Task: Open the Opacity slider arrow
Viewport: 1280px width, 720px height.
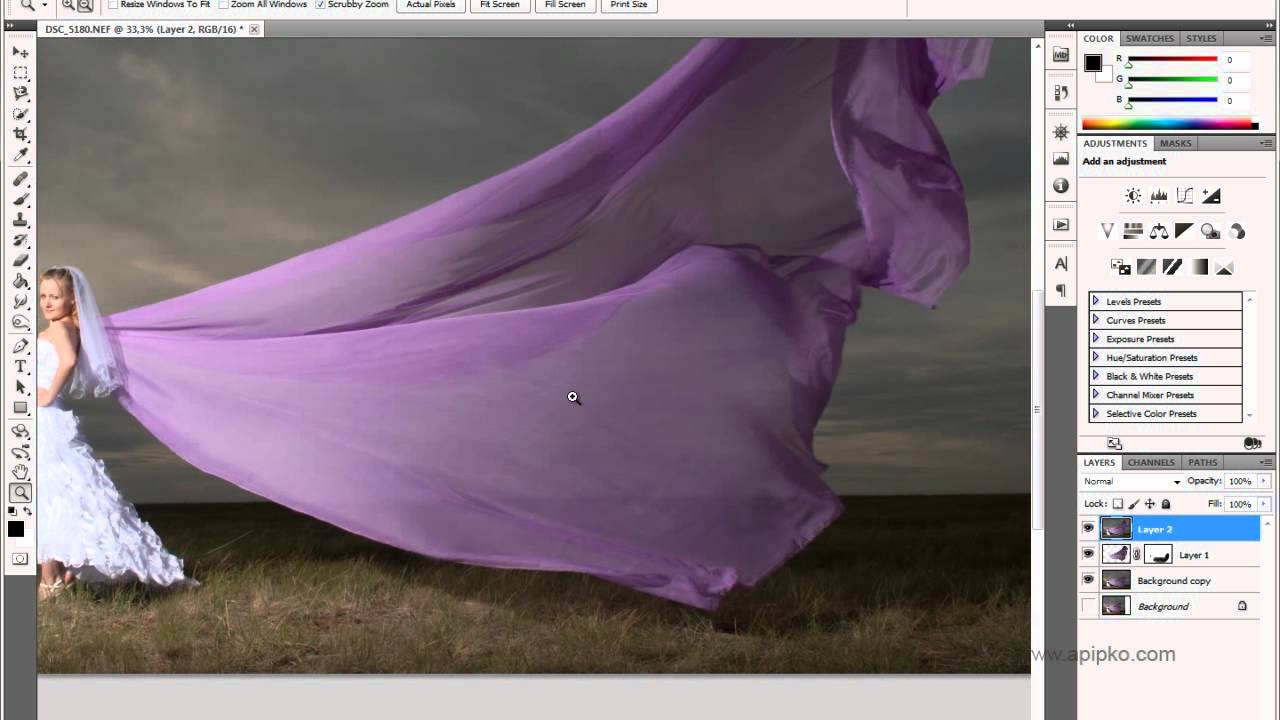Action: coord(1264,481)
